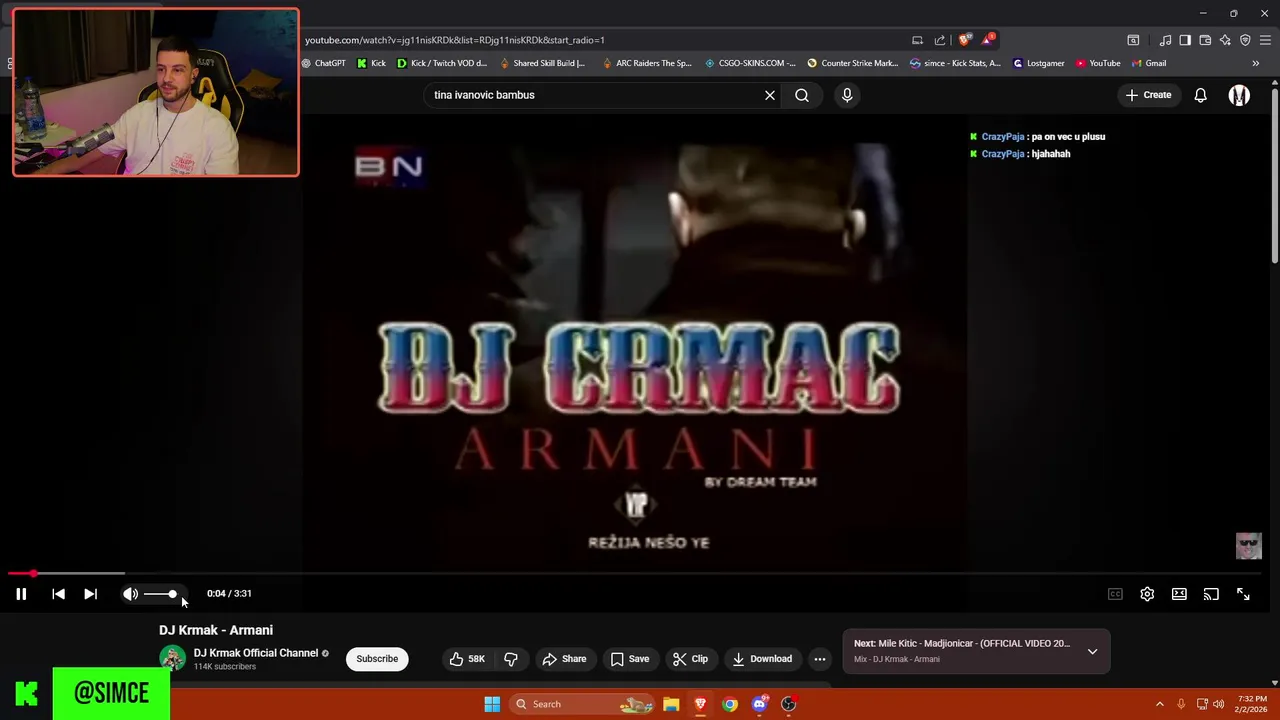Open YouTube notifications bell
Viewport: 1280px width, 720px height.
click(1200, 95)
